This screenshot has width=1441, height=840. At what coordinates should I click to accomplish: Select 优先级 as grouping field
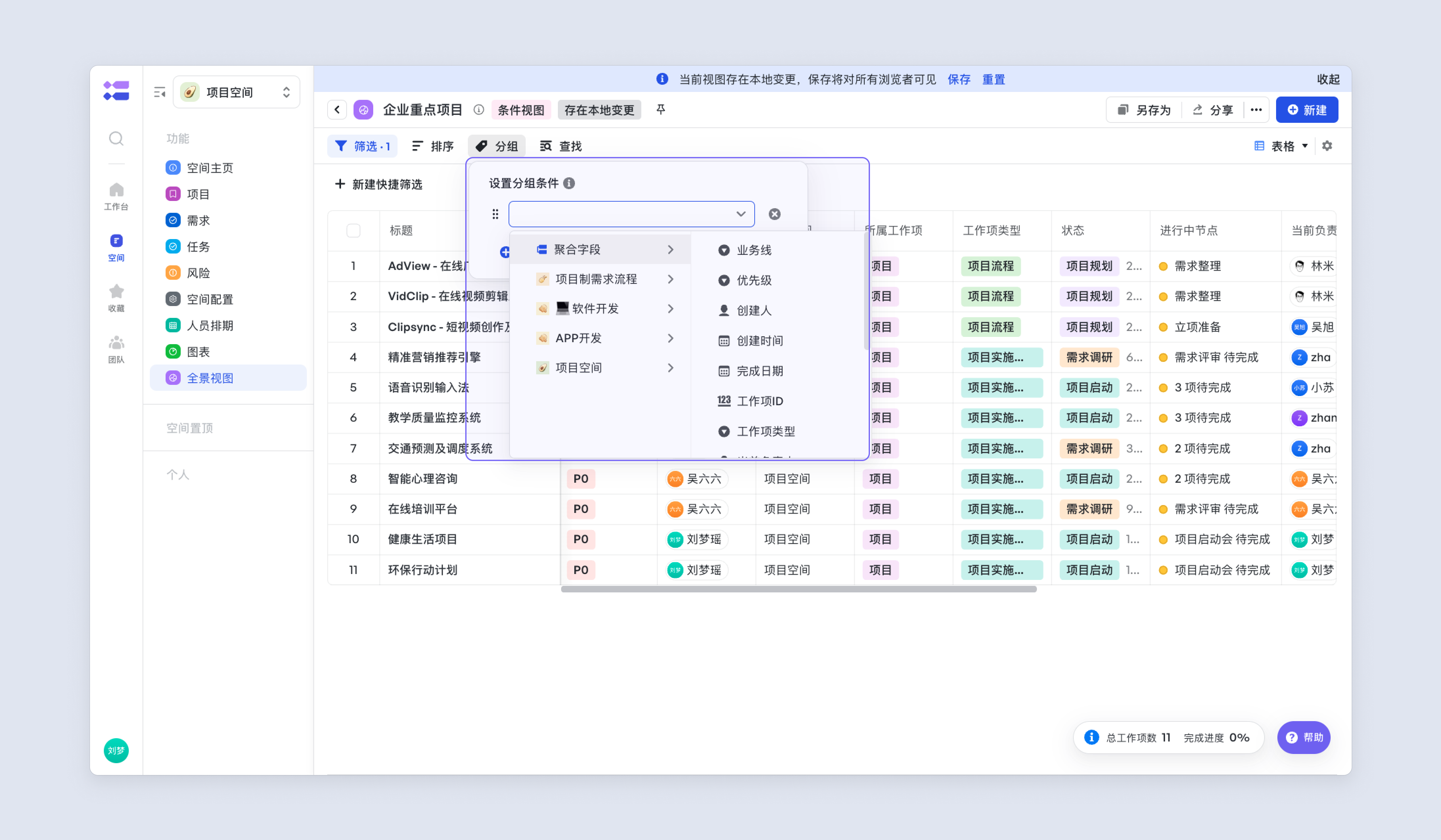click(x=778, y=280)
